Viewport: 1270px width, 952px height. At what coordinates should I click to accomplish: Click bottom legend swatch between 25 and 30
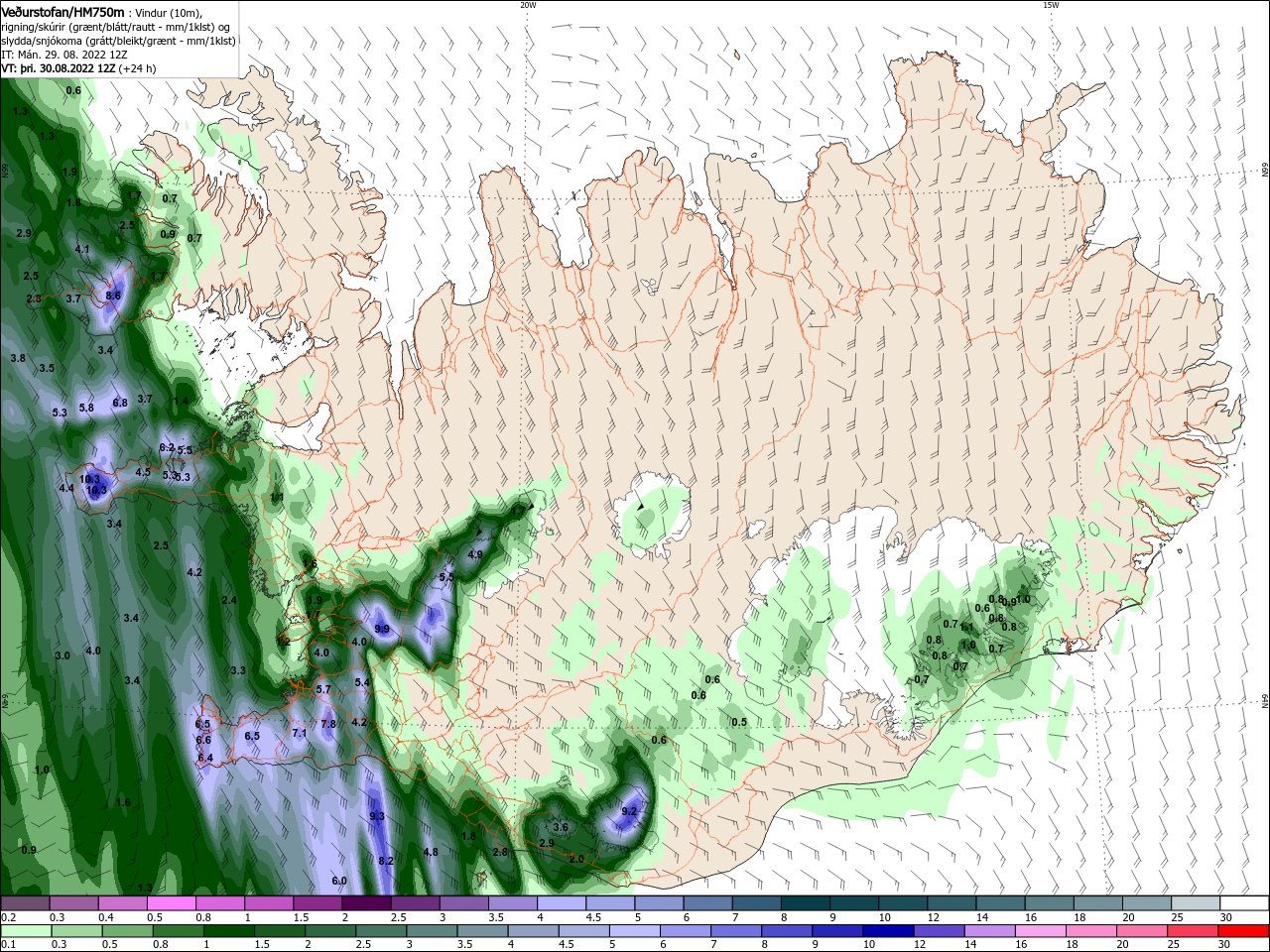point(1192,931)
